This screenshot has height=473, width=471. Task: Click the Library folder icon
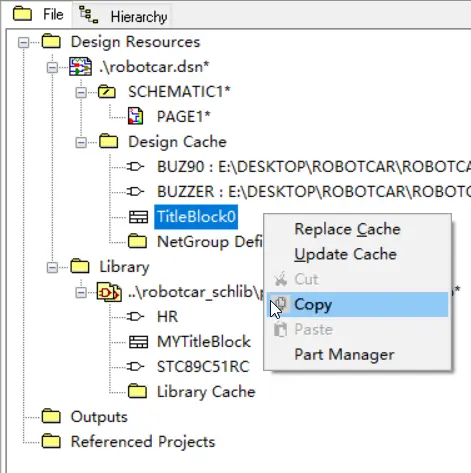click(x=80, y=266)
